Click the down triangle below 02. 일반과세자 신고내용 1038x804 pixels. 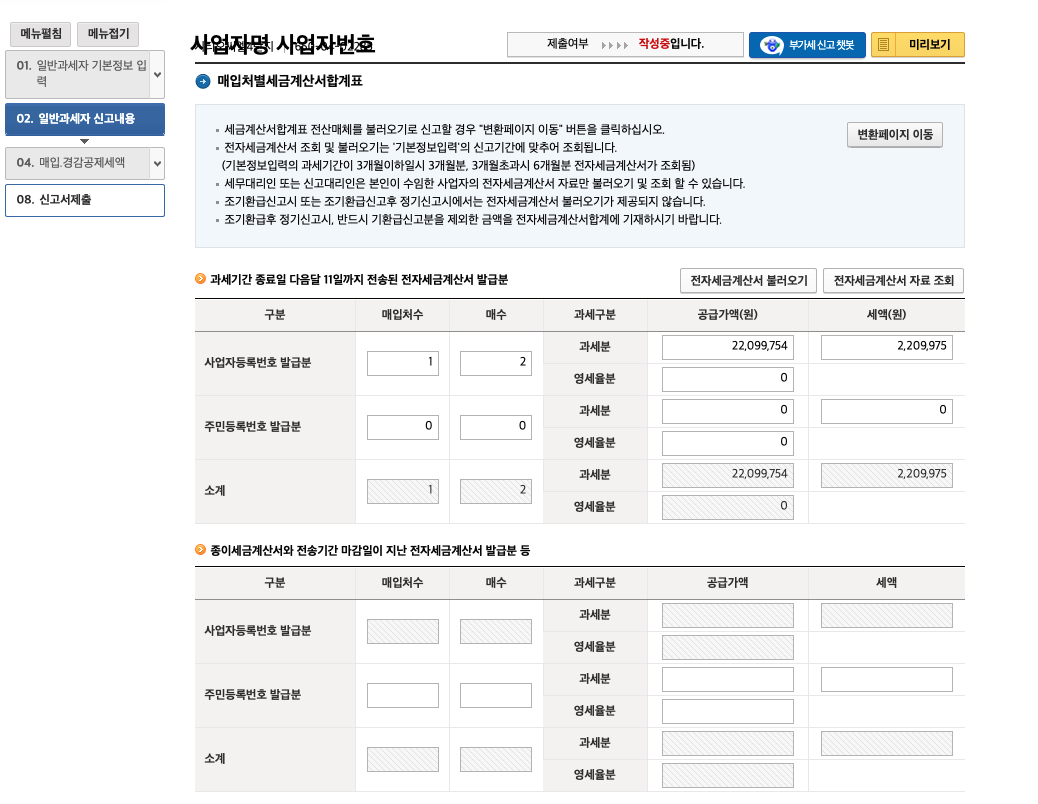[84, 141]
